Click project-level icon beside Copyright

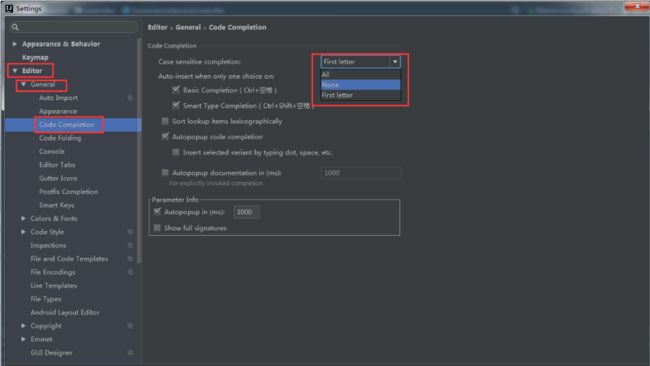[x=130, y=326]
